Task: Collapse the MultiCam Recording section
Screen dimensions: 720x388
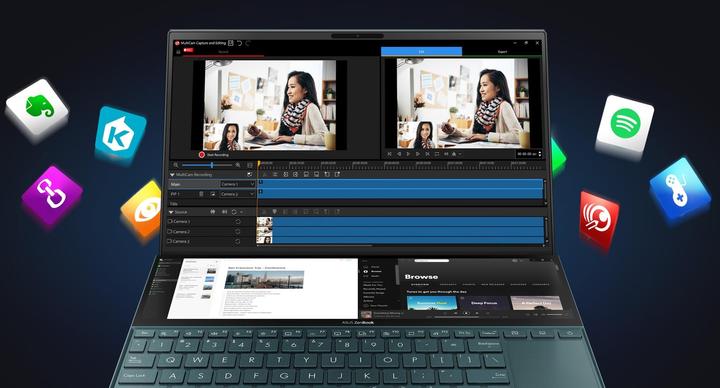Action: 172,174
